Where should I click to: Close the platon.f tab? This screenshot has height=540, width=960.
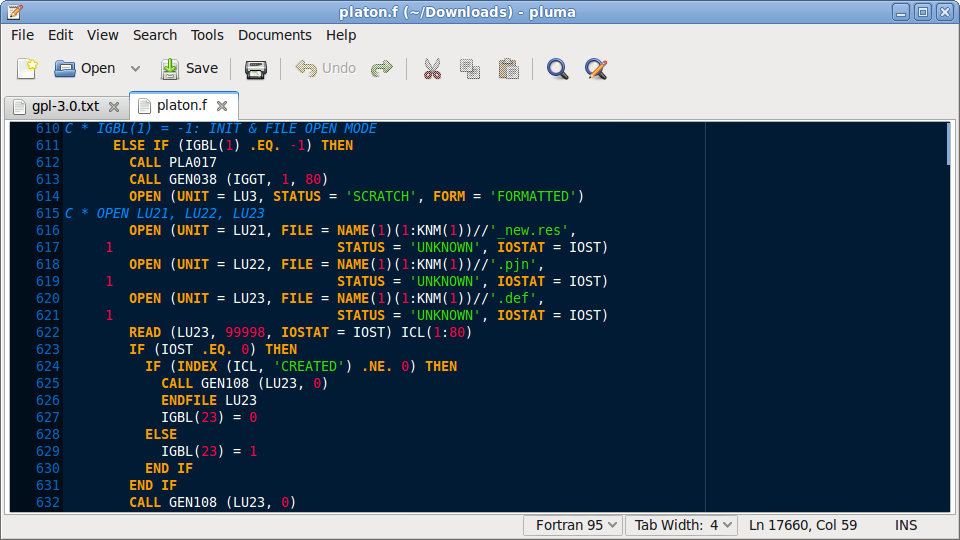click(222, 106)
